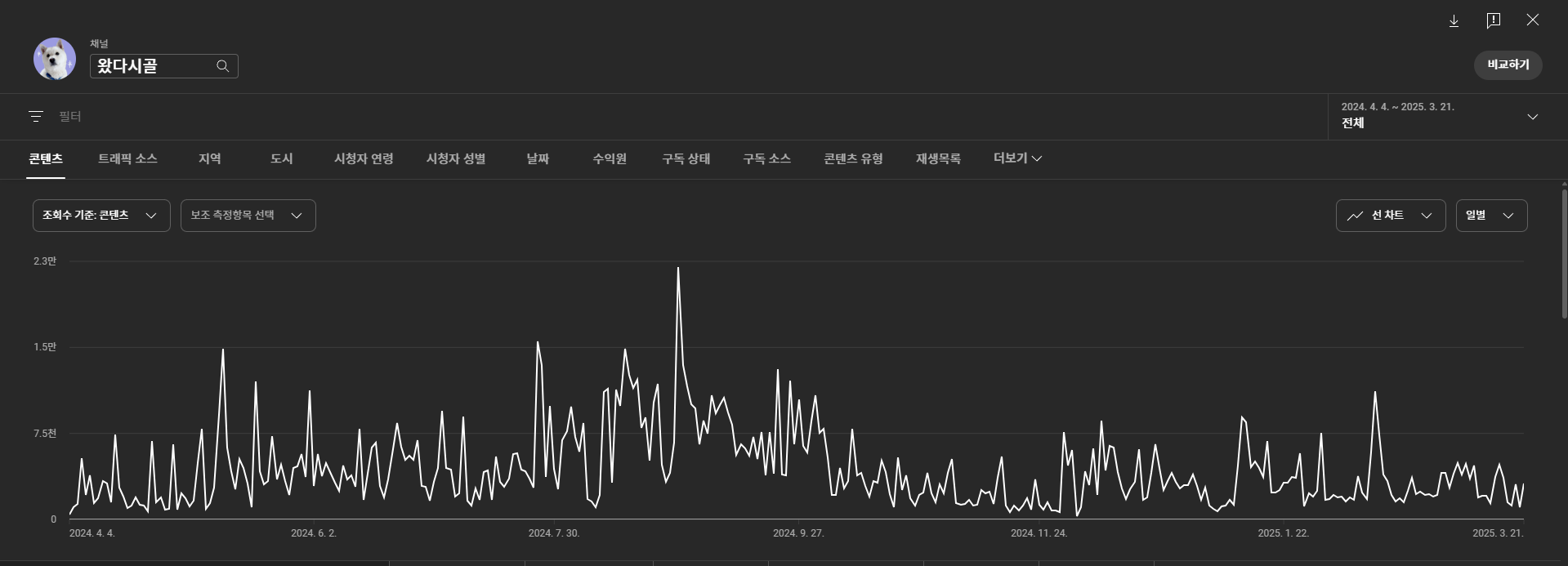Screen dimensions: 1568x566
Task: Close the advanced analytics view
Action: point(1533,20)
